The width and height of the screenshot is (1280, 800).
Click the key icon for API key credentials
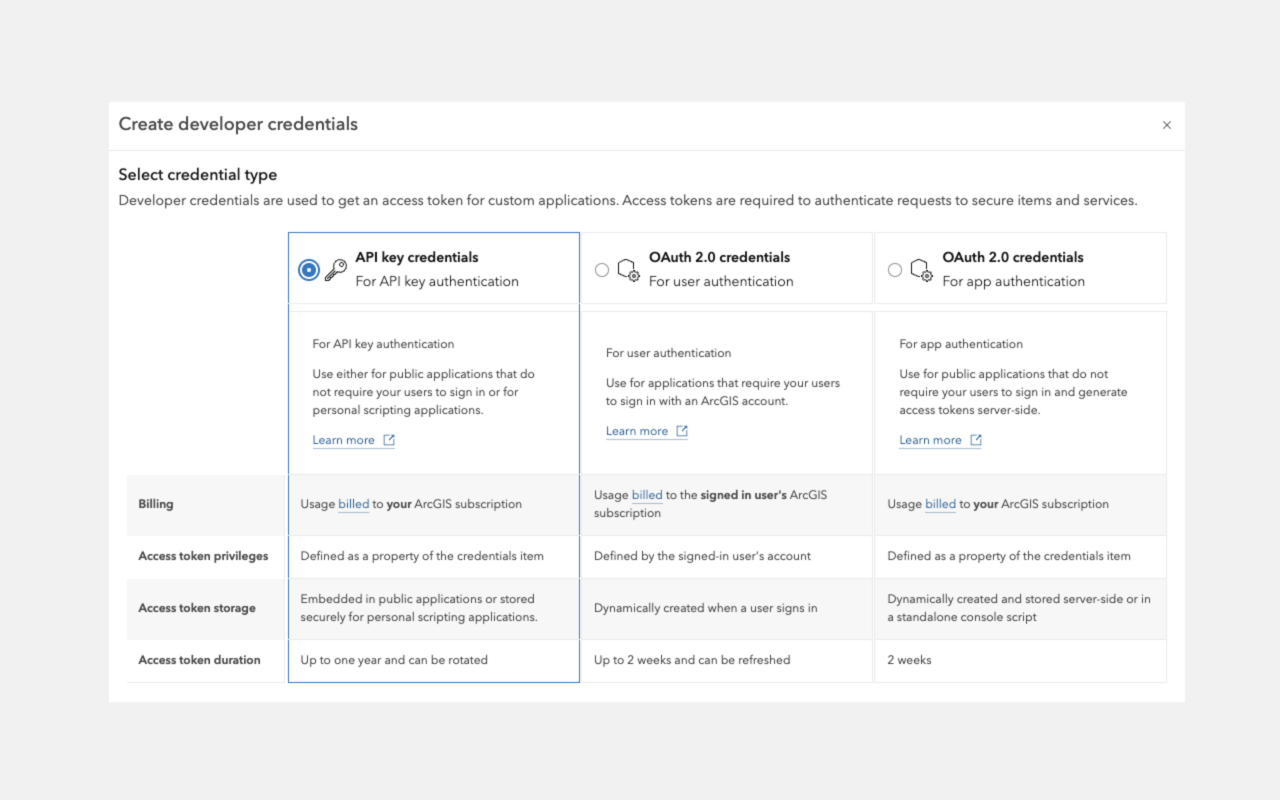tap(336, 270)
